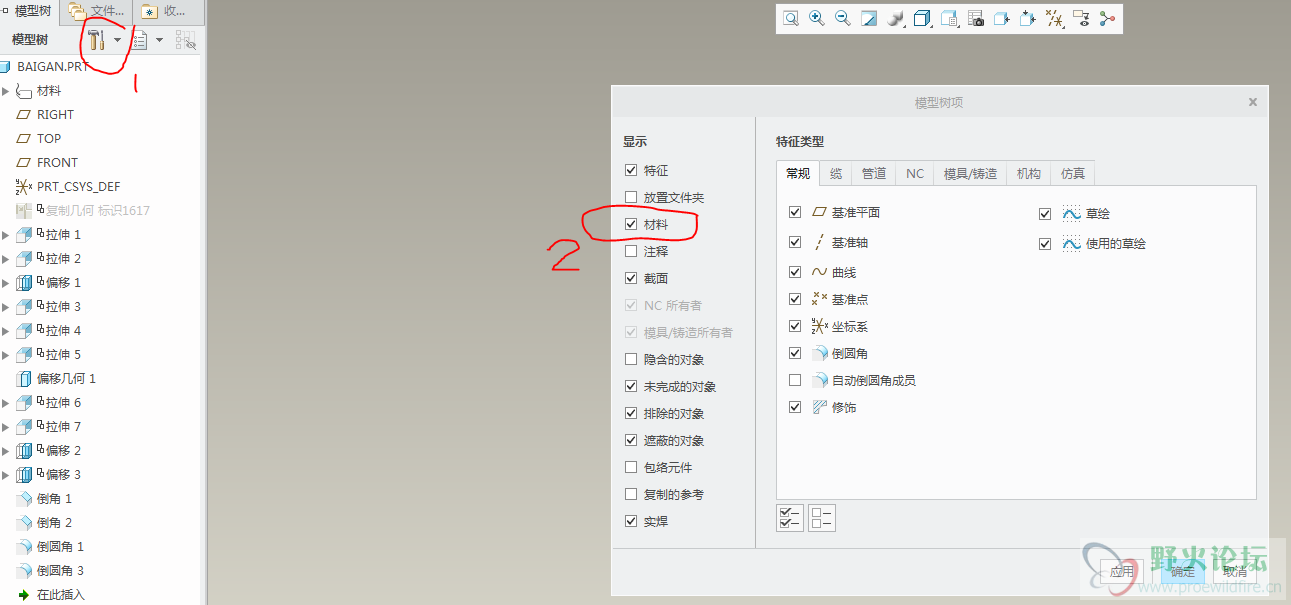Enable the 放置文件夹 checkbox

pyautogui.click(x=630, y=198)
